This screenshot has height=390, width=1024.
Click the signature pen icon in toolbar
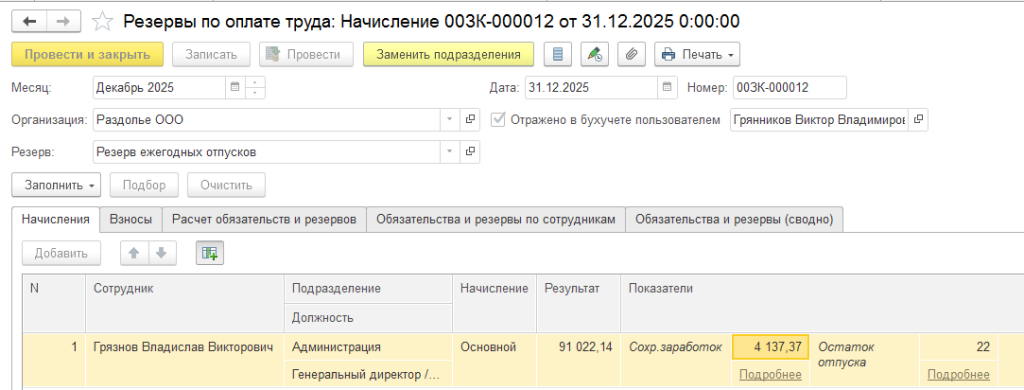tap(594, 55)
